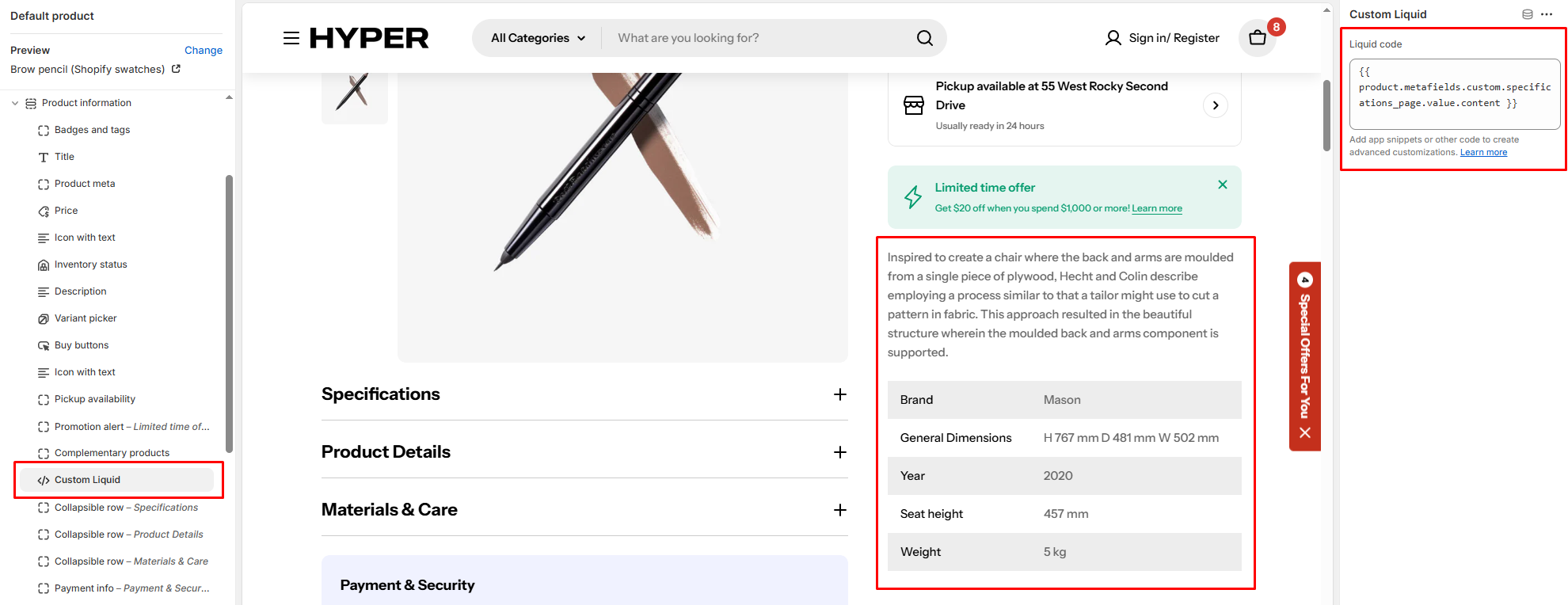Select the Variant picker block
1568x605 pixels.
click(86, 318)
